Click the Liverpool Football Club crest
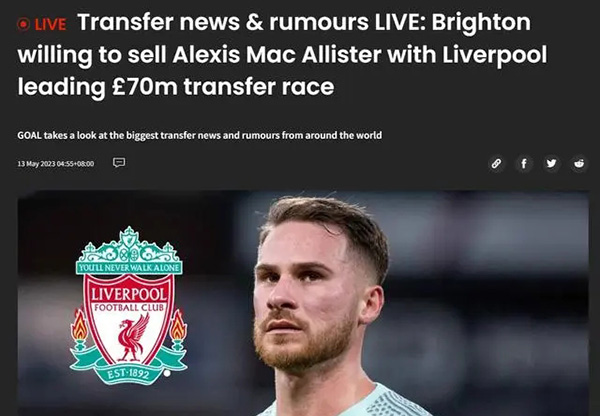The width and height of the screenshot is (600, 416). (129, 305)
